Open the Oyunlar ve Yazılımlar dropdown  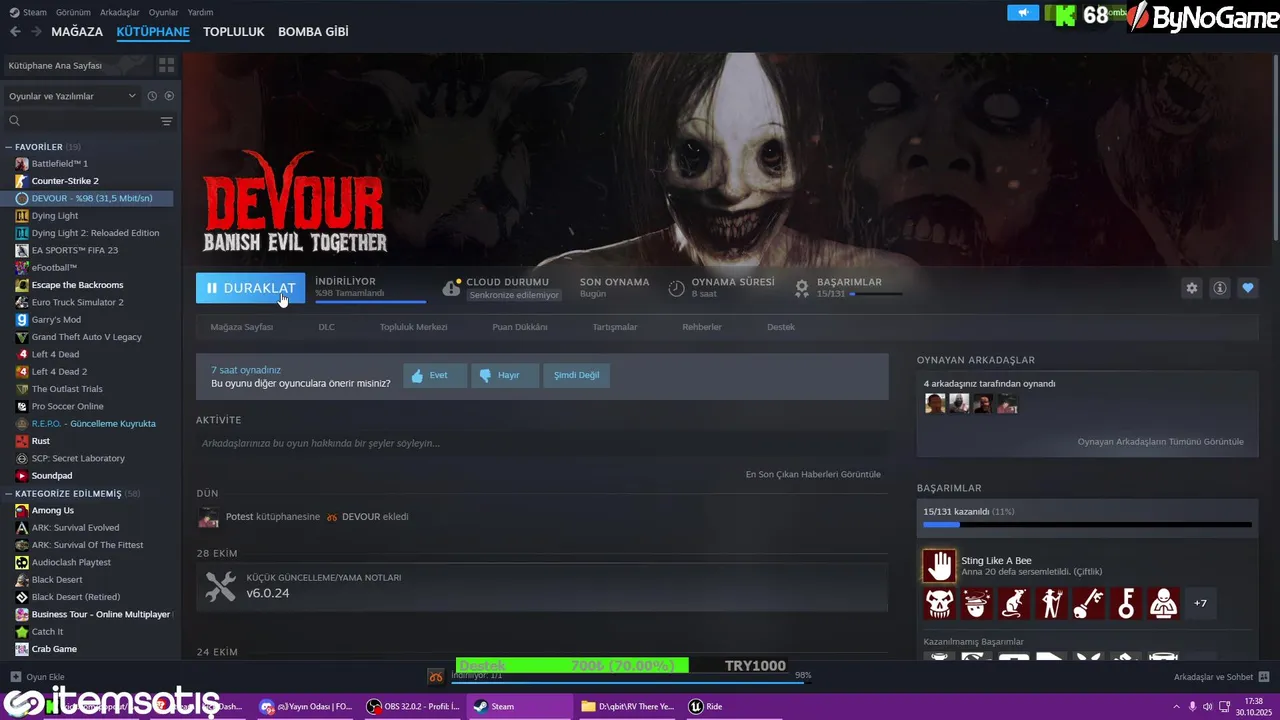[72, 96]
